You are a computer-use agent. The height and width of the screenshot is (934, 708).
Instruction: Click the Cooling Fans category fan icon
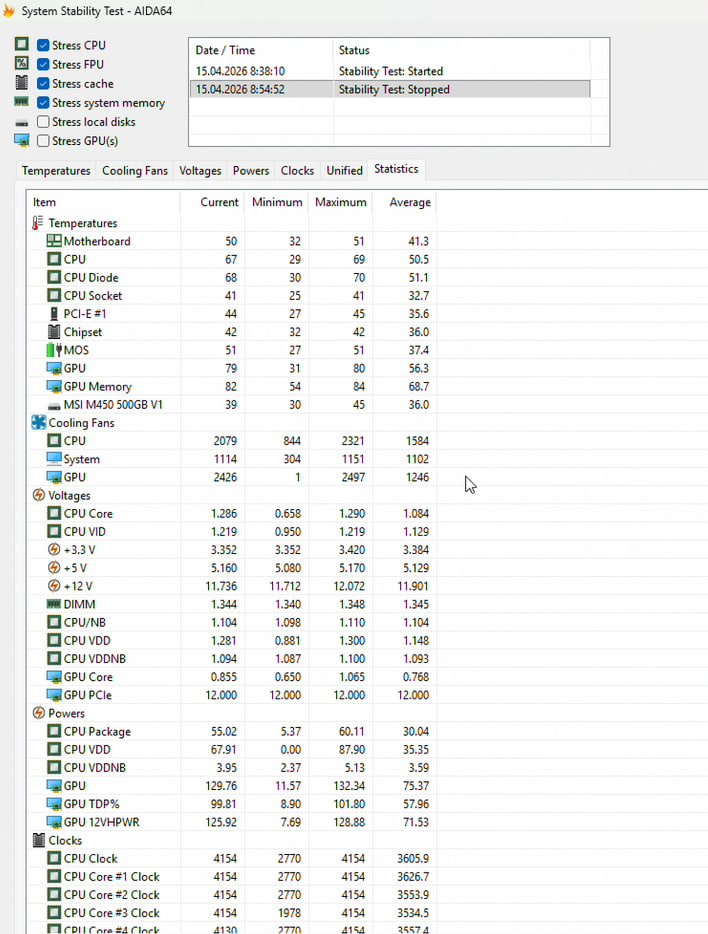(39, 423)
